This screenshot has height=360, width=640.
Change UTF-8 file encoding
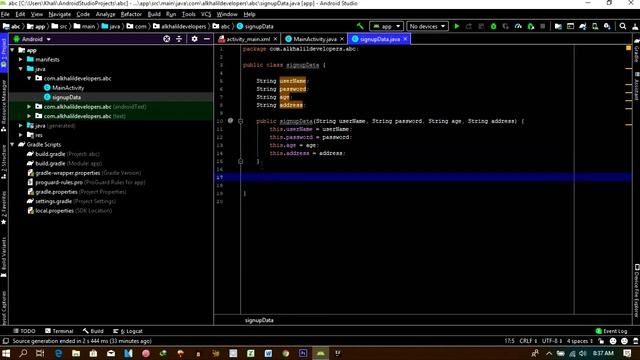[x=552, y=341]
